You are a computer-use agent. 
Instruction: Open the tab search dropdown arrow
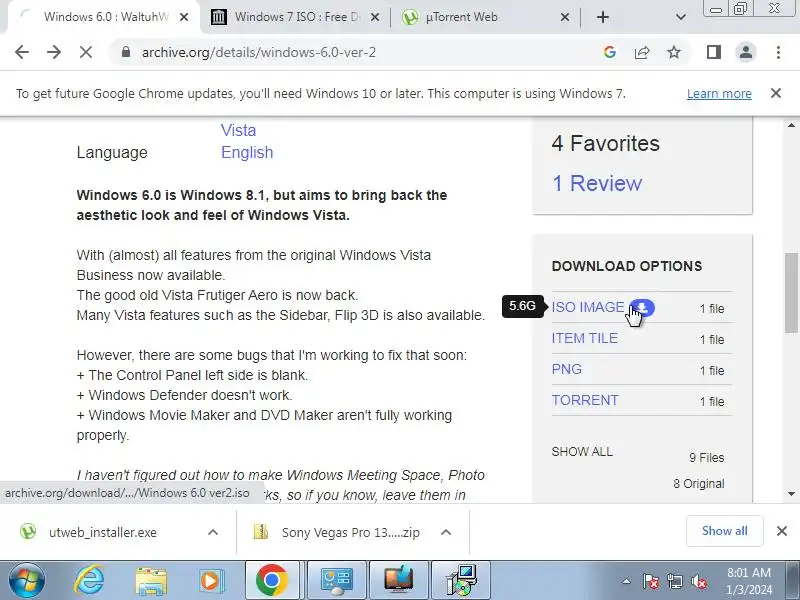point(681,17)
